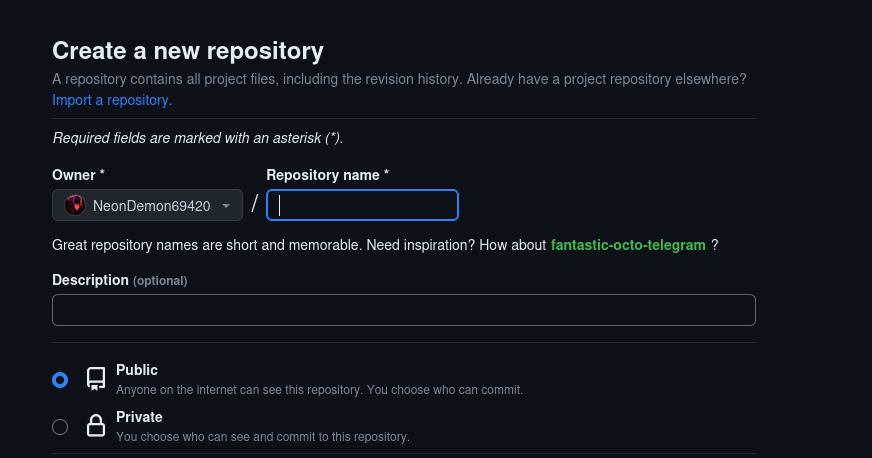Click the "Owner *" field label
The width and height of the screenshot is (872, 458).
pyautogui.click(x=78, y=175)
